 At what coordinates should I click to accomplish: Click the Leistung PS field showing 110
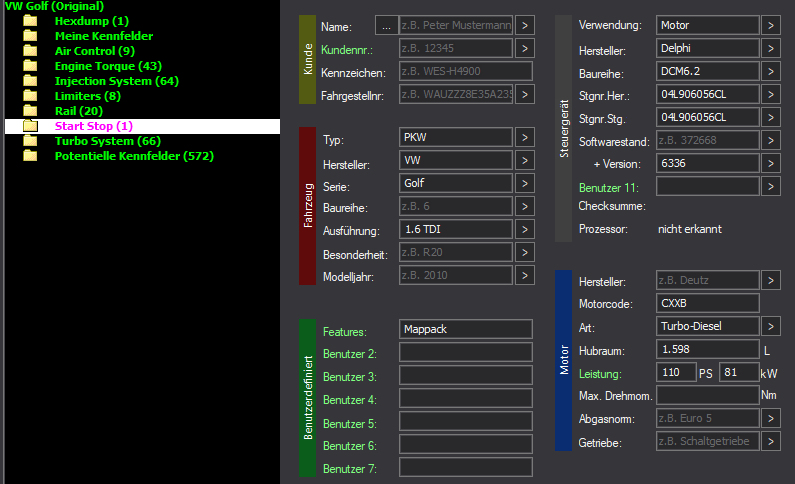[x=676, y=373]
